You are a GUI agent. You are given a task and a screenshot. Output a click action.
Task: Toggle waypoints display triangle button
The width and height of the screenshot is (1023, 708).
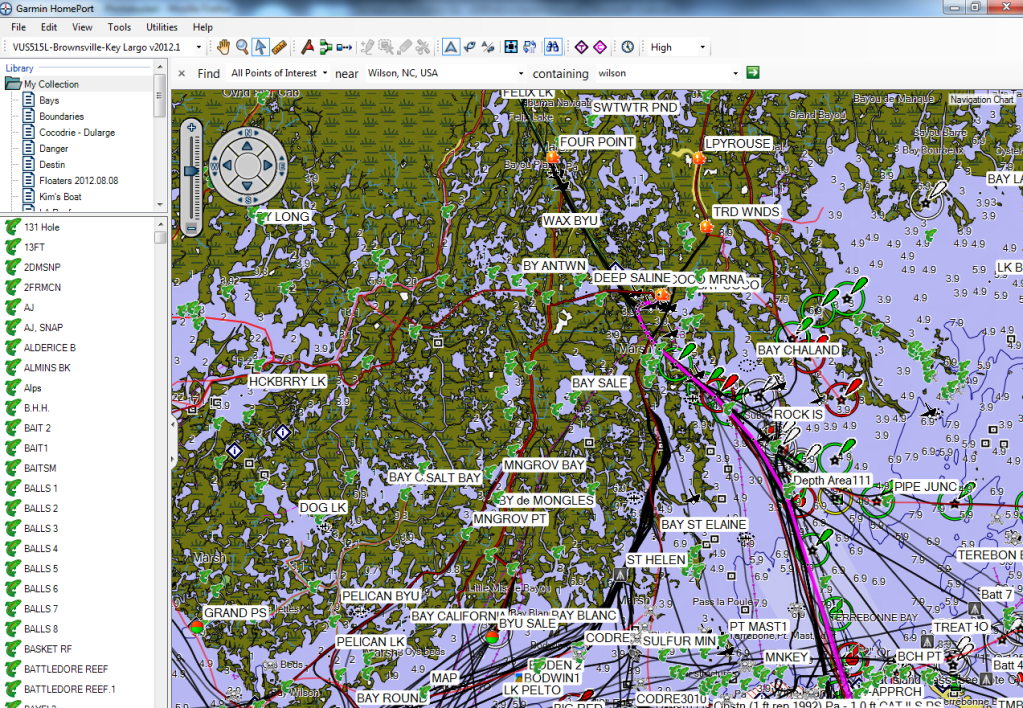(x=451, y=47)
